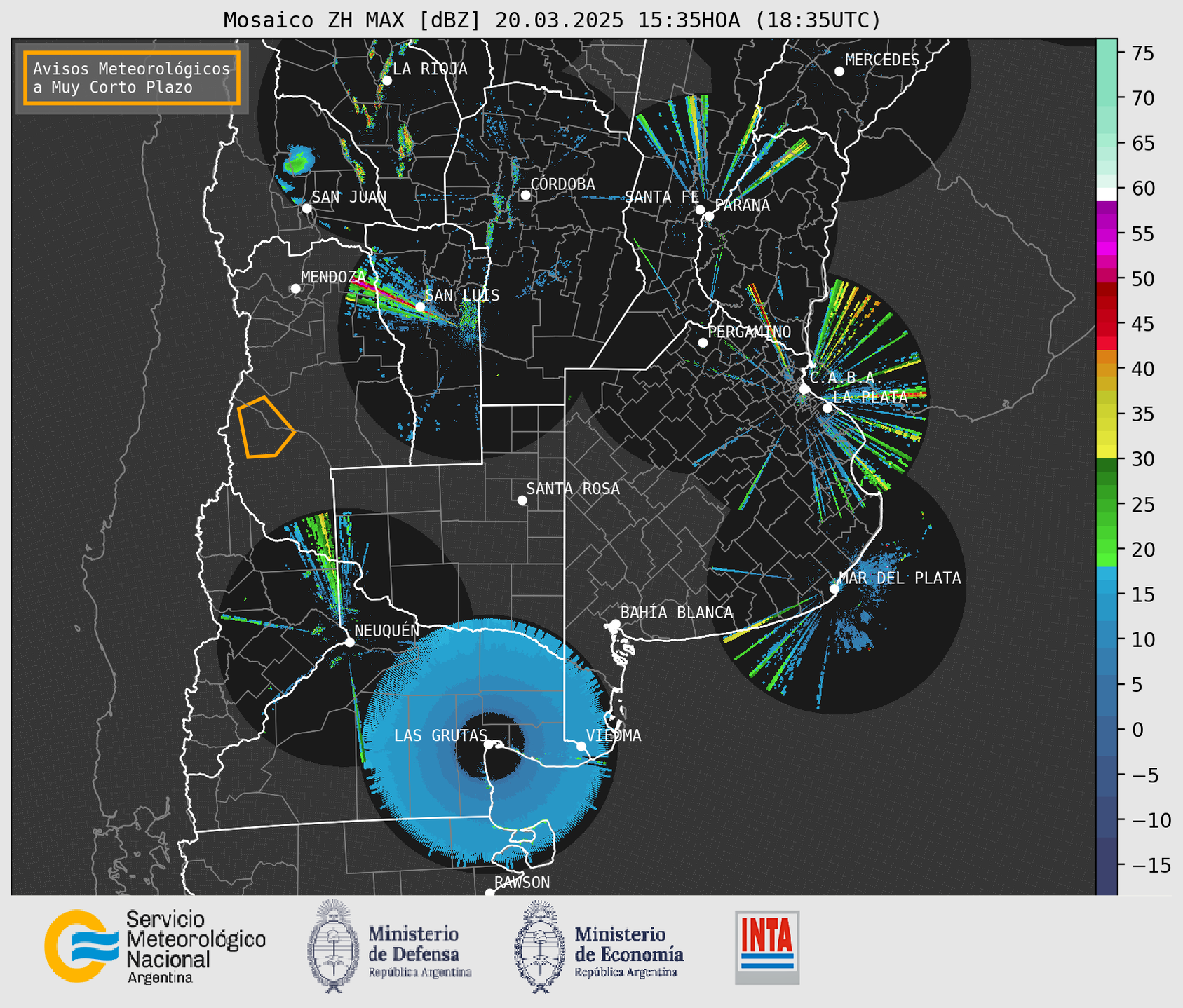
Task: Click the Ministerio de Defensa emblem
Action: tap(333, 946)
